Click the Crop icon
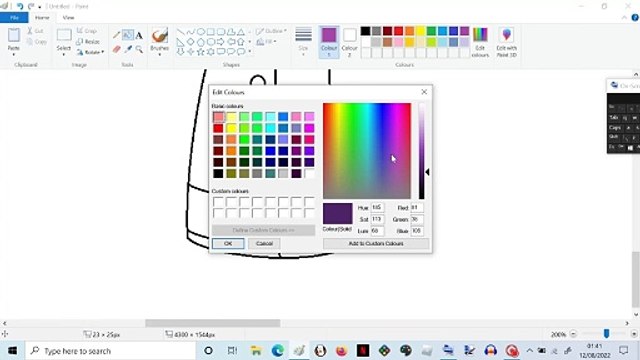 tap(80, 31)
